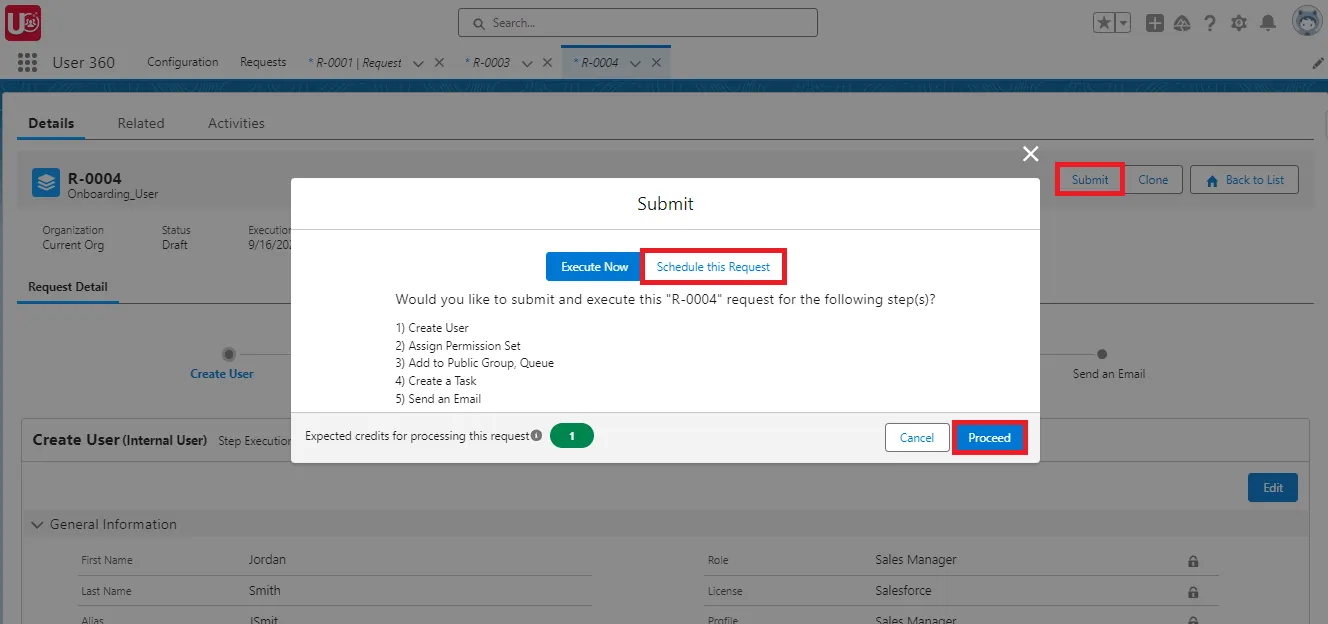Click the lock icon beside the Role field
This screenshot has width=1328, height=624.
click(x=1194, y=560)
